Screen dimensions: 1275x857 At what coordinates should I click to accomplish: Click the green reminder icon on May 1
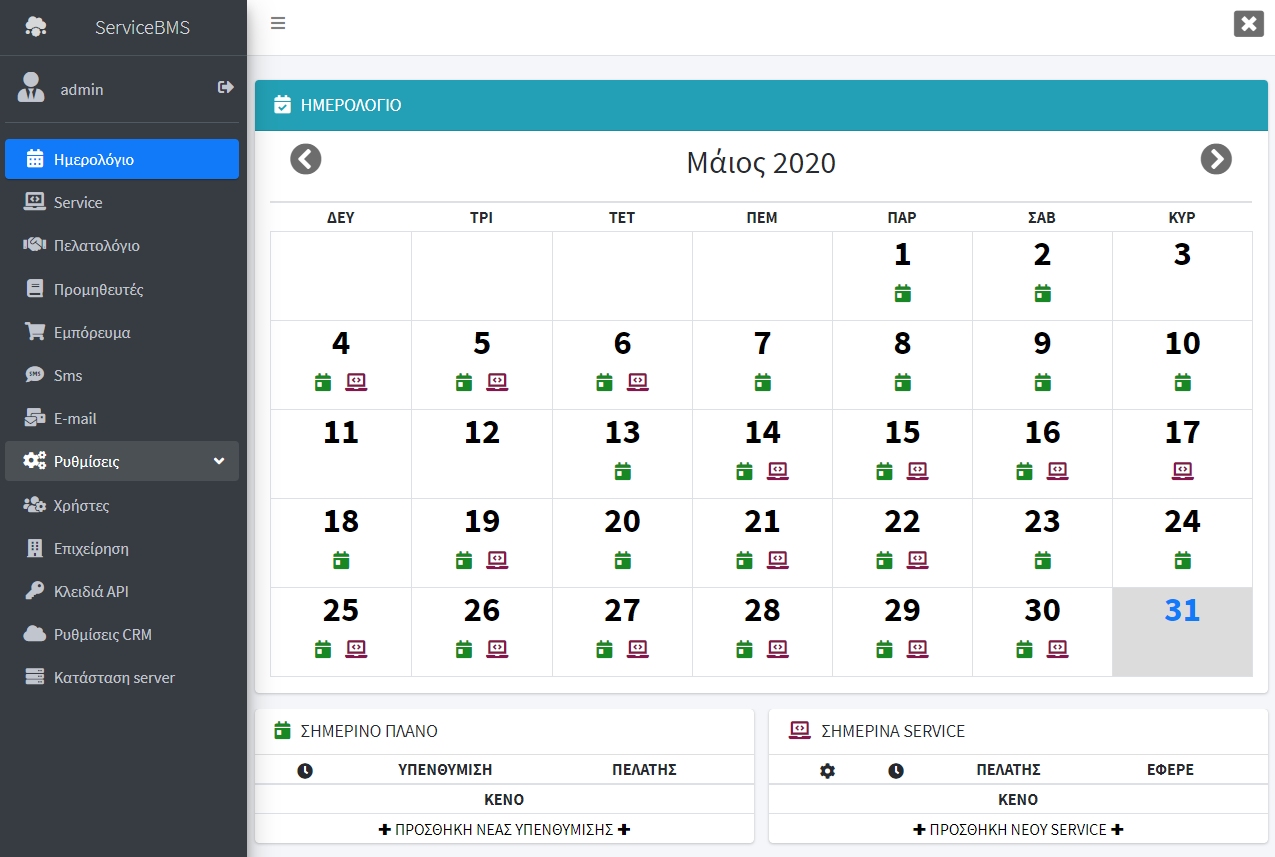tap(902, 293)
